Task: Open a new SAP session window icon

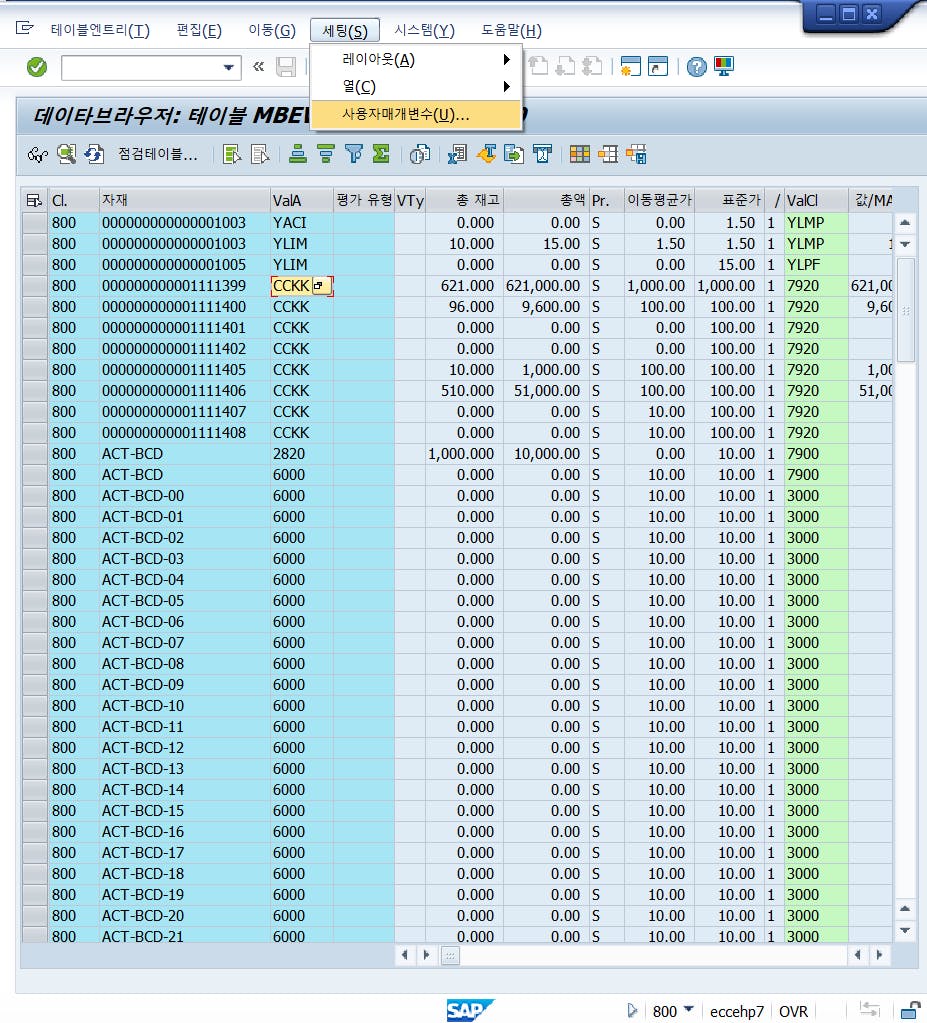Action: [x=631, y=67]
